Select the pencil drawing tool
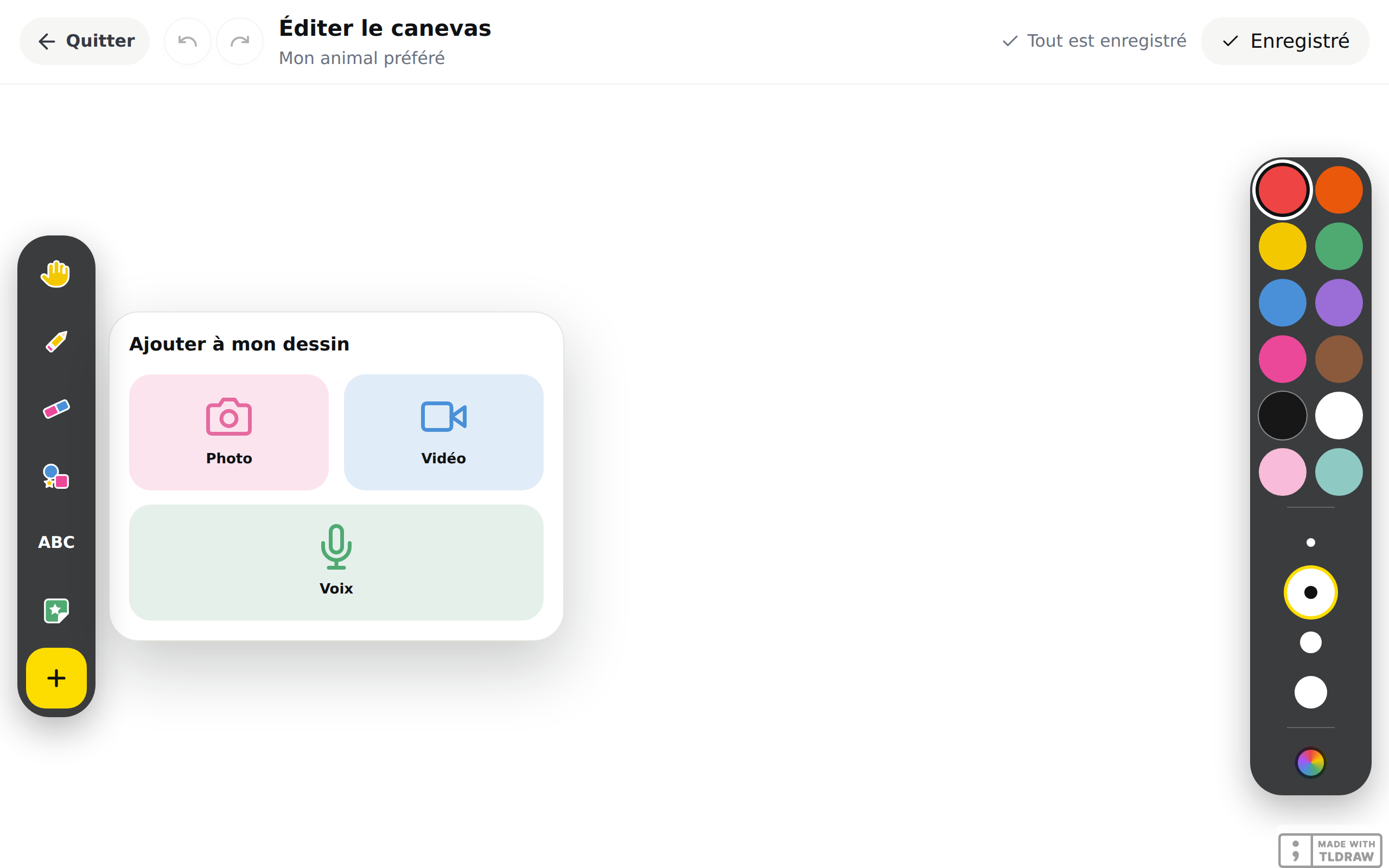This screenshot has height=868, width=1389. click(56, 342)
